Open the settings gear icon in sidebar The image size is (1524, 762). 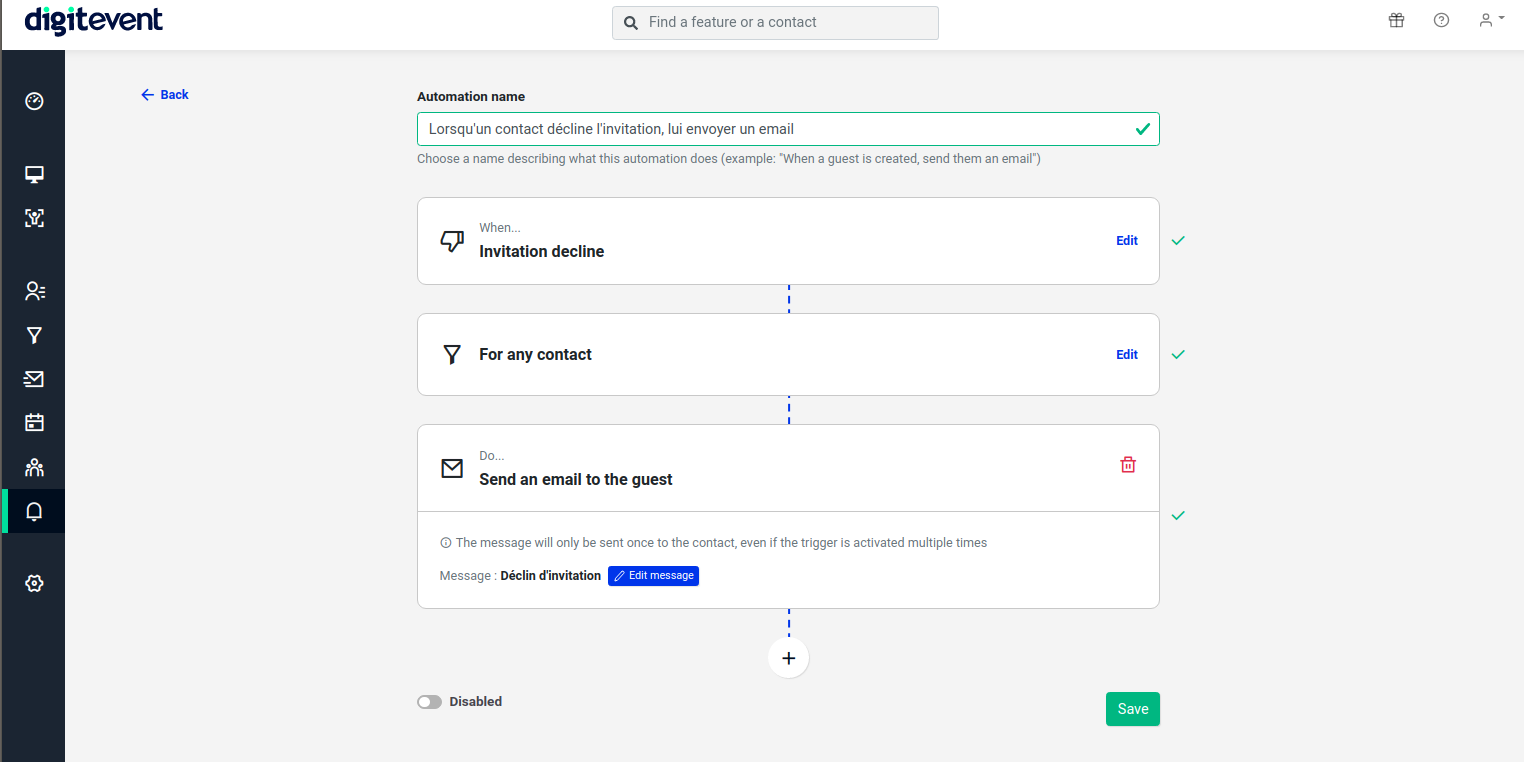(34, 583)
